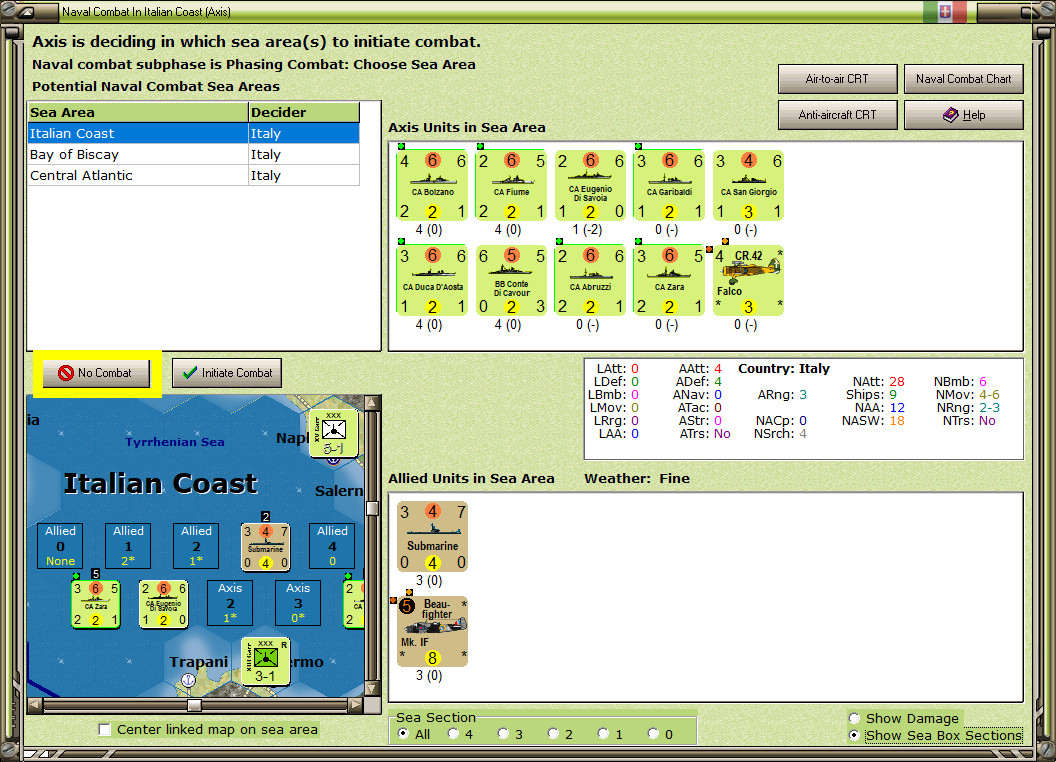Click the map scroll left arrow
The width and height of the screenshot is (1056, 762).
coord(35,705)
